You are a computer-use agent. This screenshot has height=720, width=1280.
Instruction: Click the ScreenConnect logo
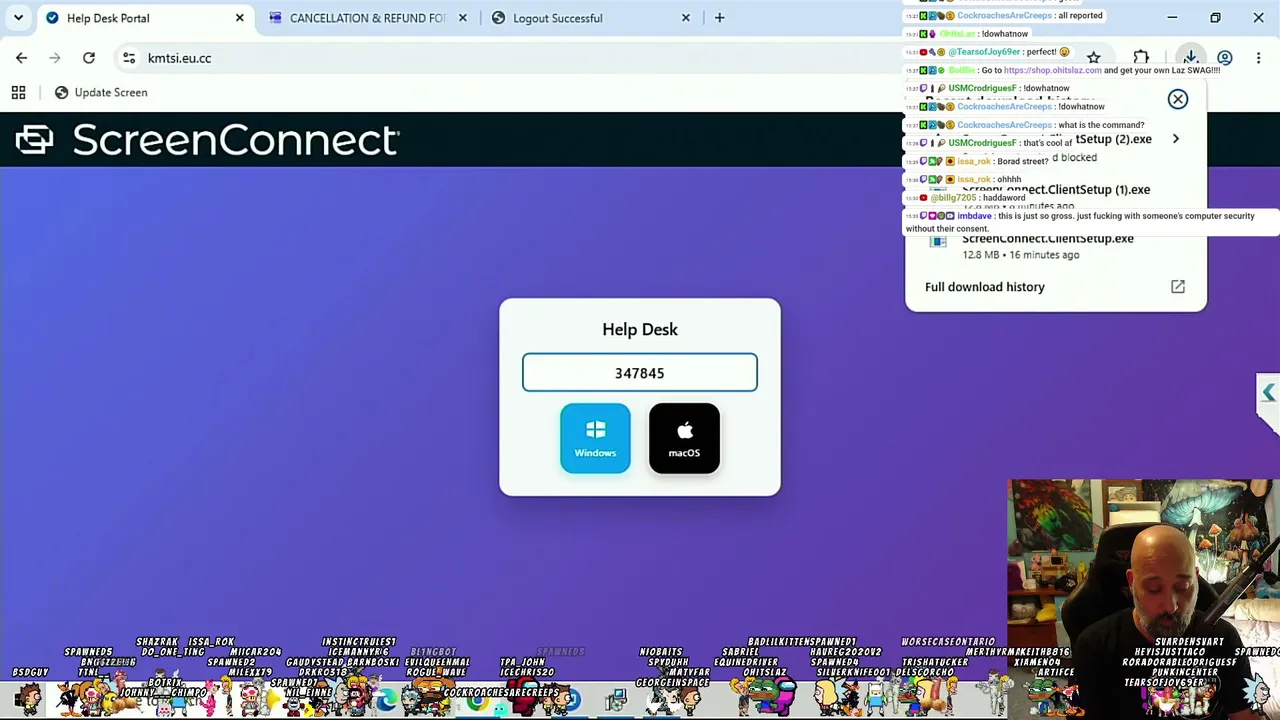pos(208,140)
